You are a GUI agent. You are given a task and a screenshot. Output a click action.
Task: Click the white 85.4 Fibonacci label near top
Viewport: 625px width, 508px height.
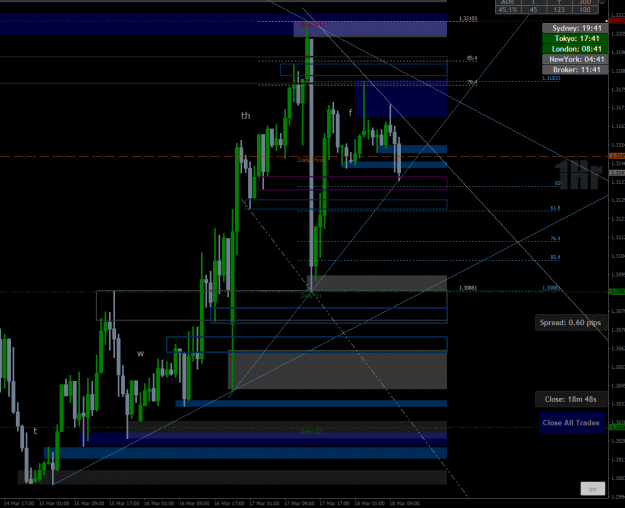click(x=472, y=58)
